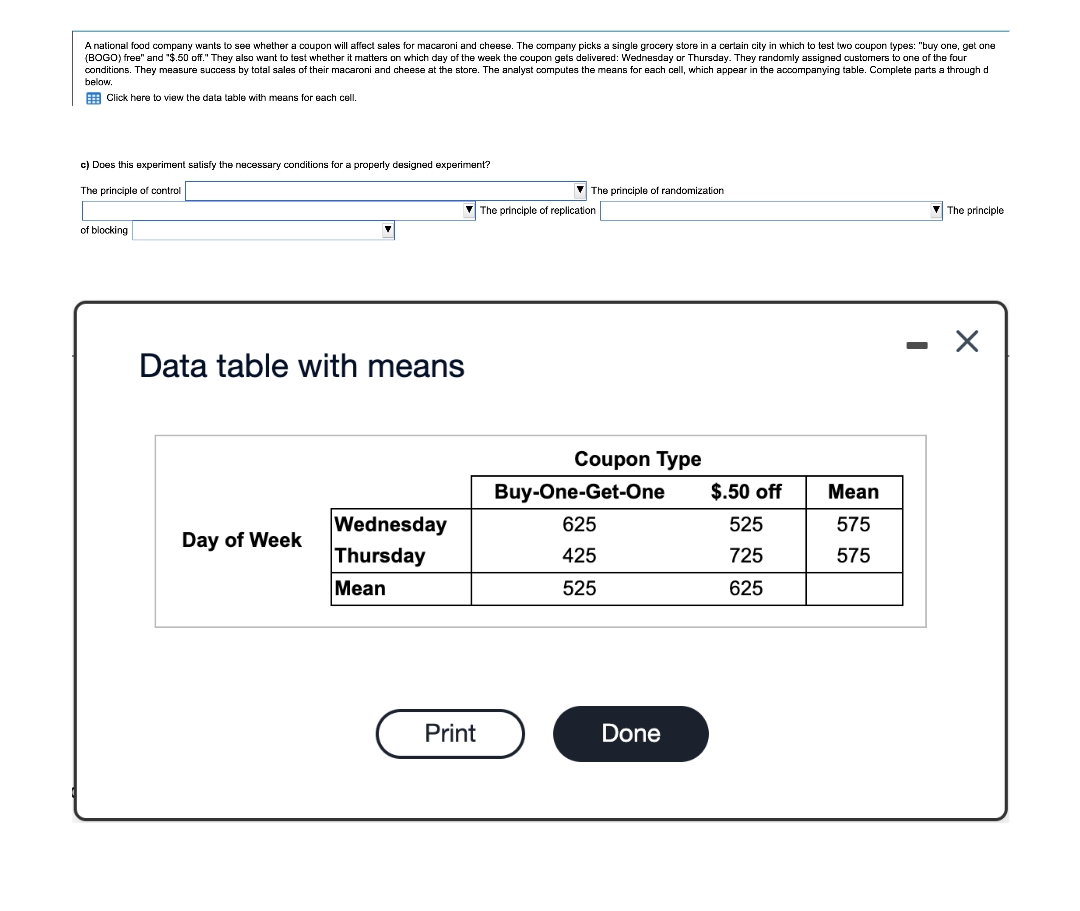Open the principle of replication dropdown
The image size is (1080, 911).
coord(771,211)
